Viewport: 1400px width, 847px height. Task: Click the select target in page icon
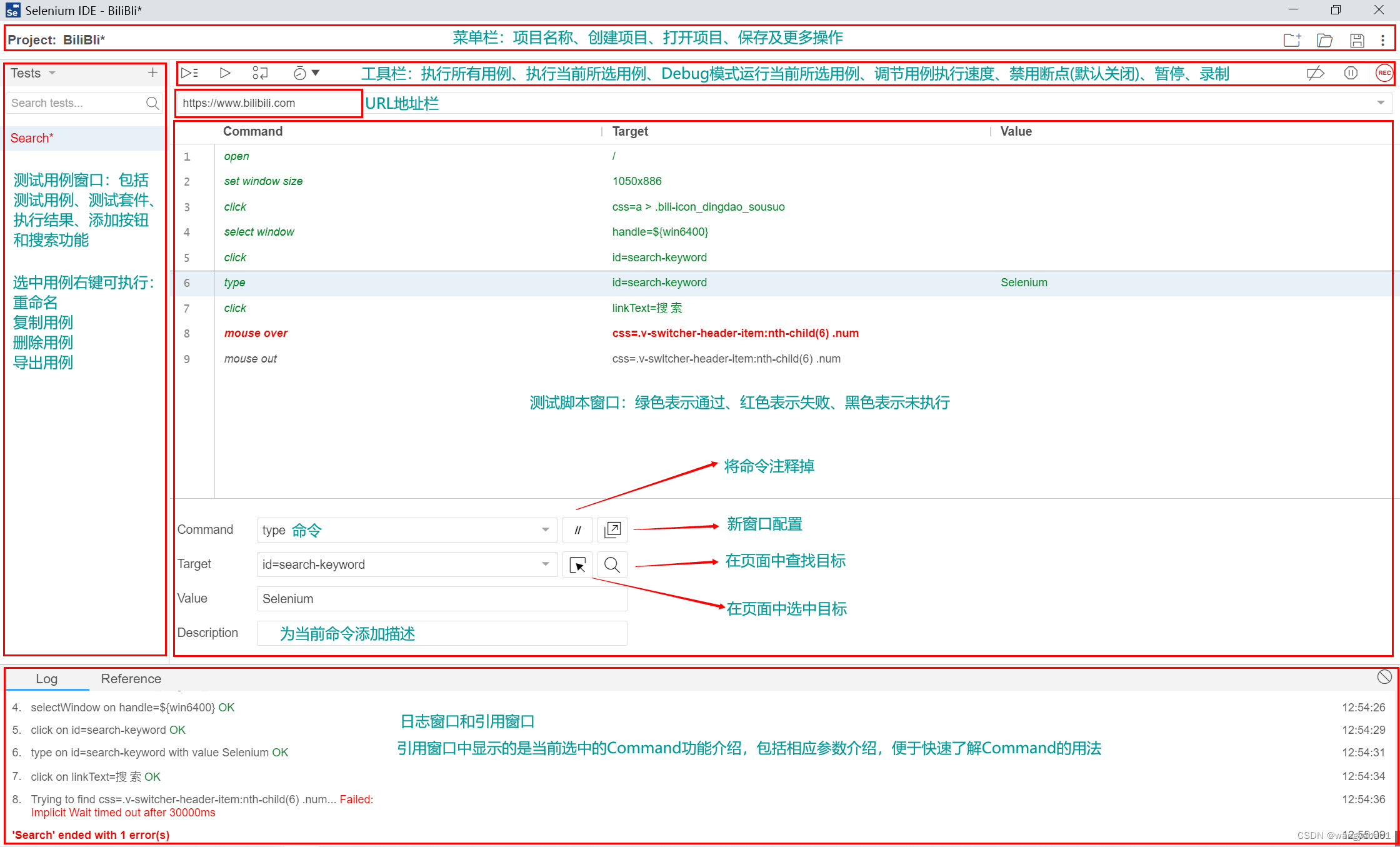577,565
